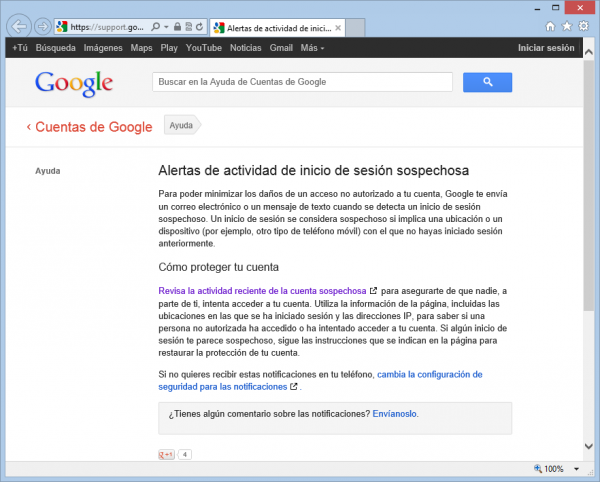The height and width of the screenshot is (482, 600).
Task: Open the address bar autocomplete dropdown arrow
Action: [166, 27]
